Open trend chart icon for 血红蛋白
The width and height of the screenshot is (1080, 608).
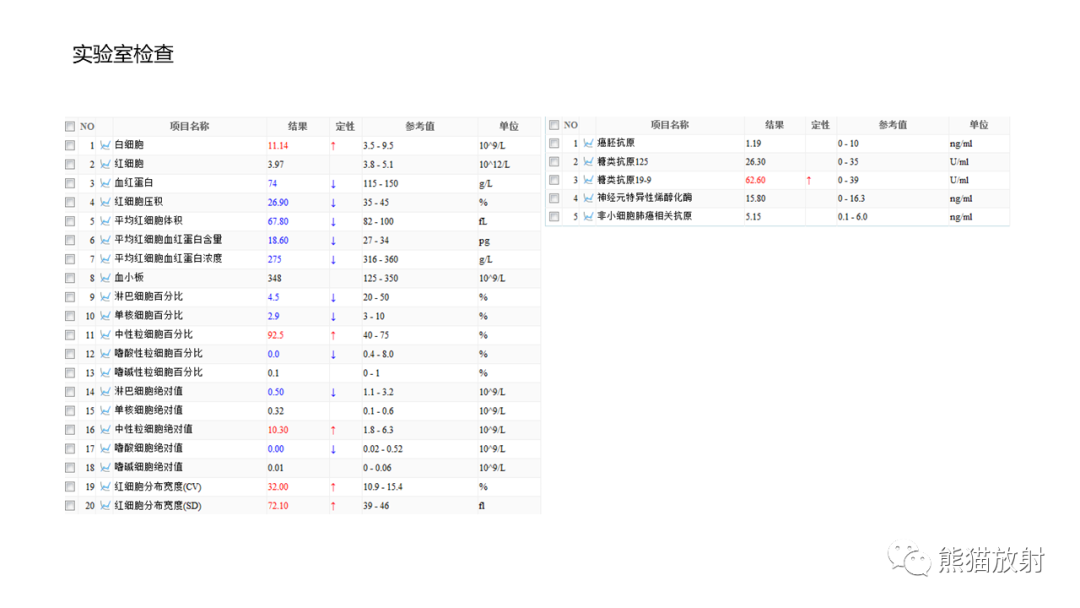[105, 183]
